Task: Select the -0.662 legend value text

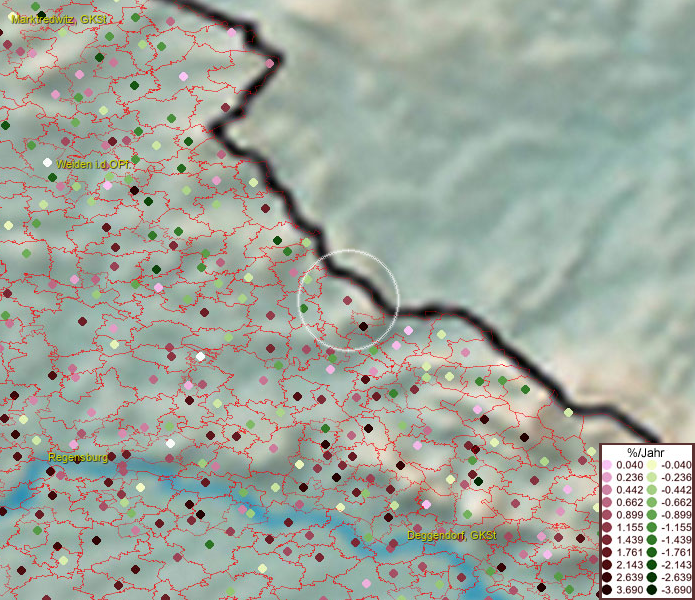Action: pyautogui.click(x=676, y=503)
